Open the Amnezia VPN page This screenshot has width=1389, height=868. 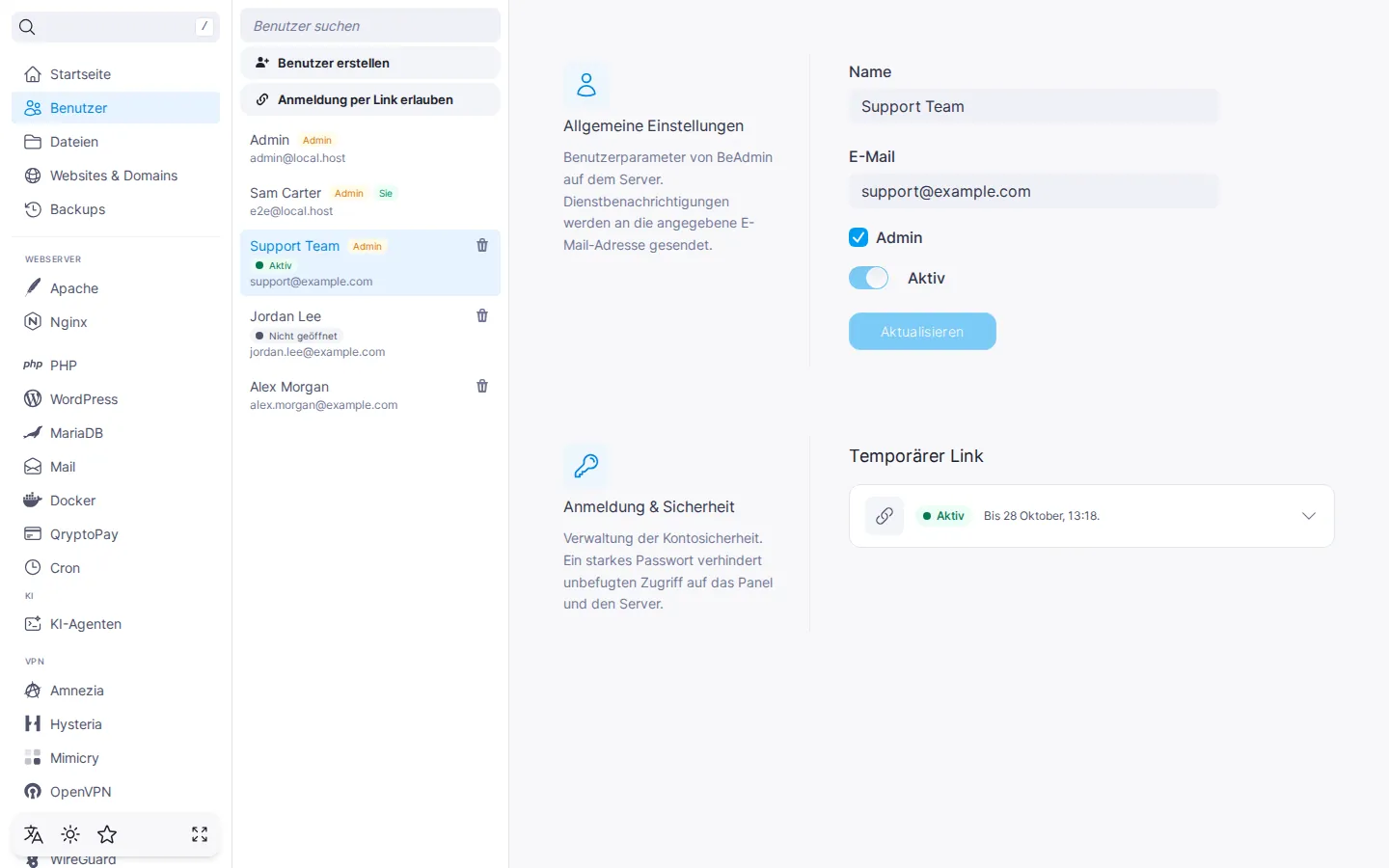coord(116,691)
